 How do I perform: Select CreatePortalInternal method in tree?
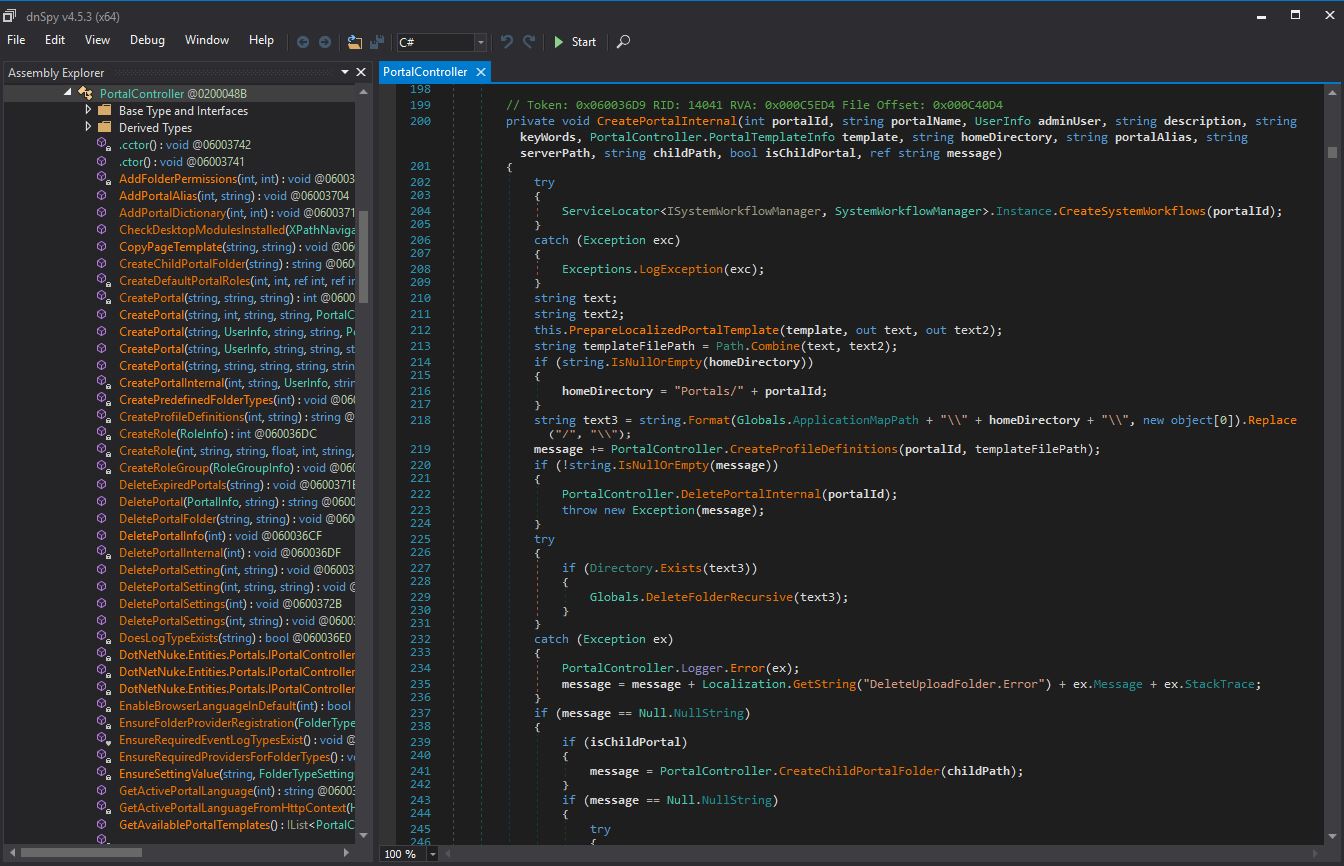click(x=236, y=382)
